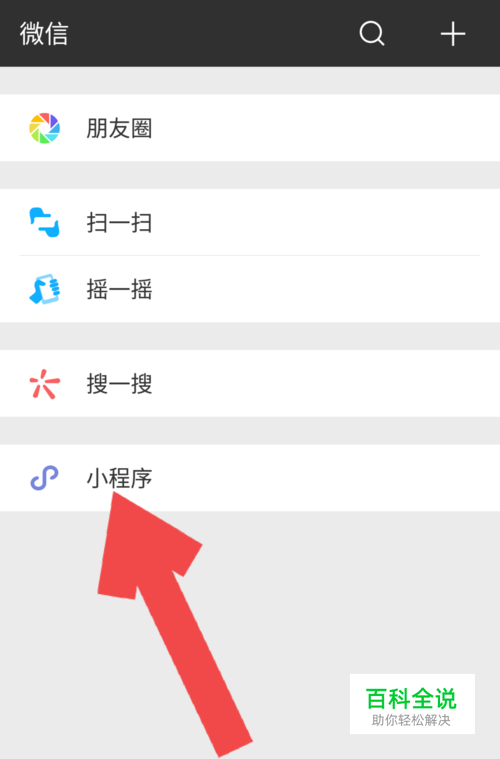
Task: Open 搜一搜 search feature
Action: 250,383
